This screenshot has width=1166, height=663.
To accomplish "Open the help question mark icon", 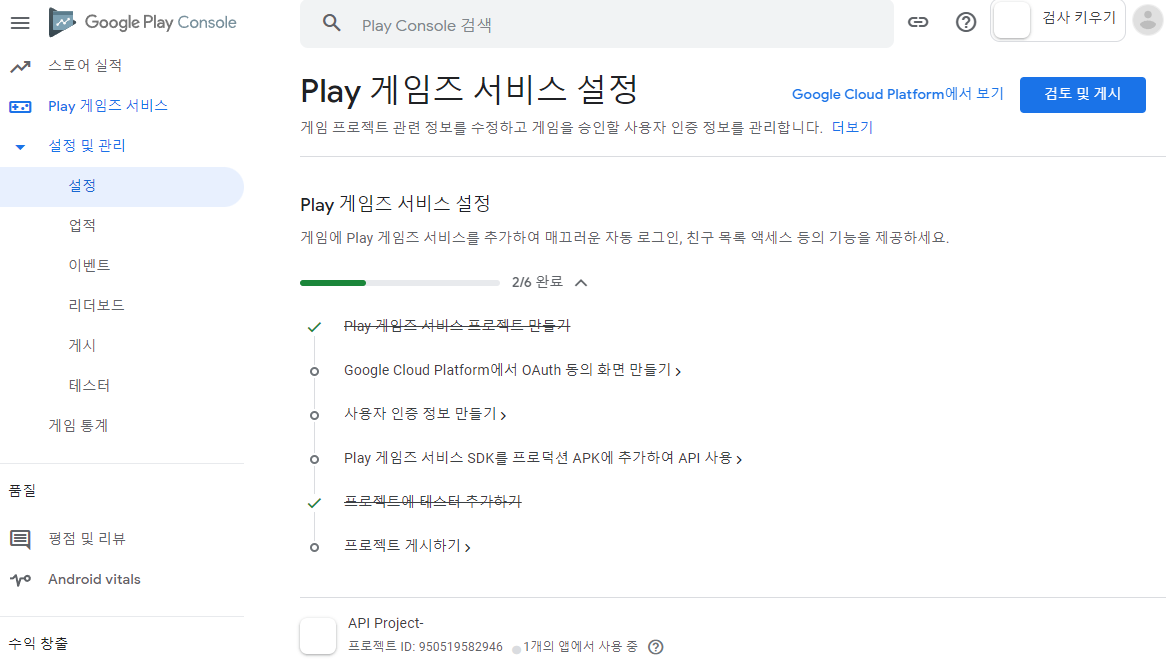I will [966, 22].
